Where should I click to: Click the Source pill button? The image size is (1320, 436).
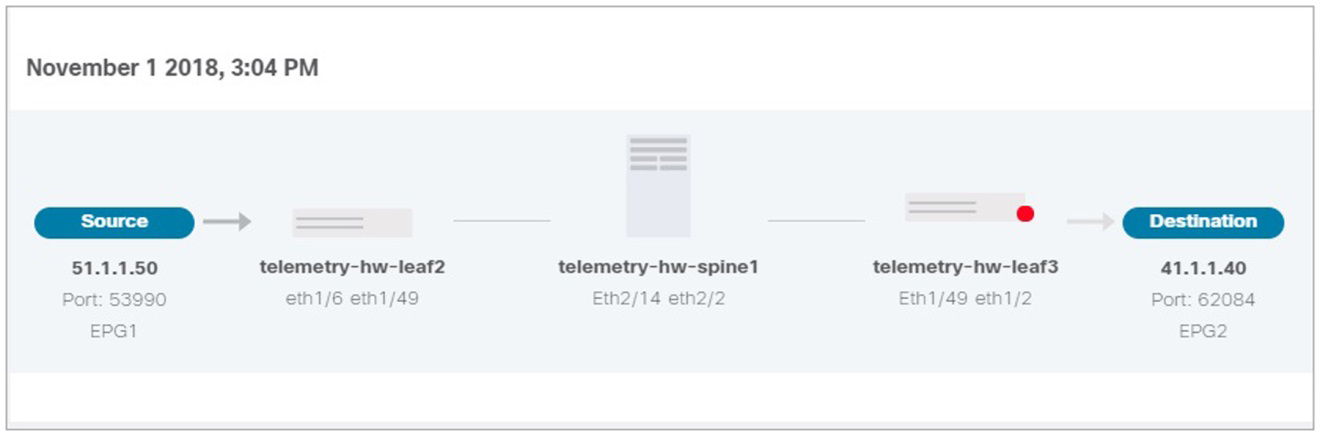pyautogui.click(x=114, y=222)
